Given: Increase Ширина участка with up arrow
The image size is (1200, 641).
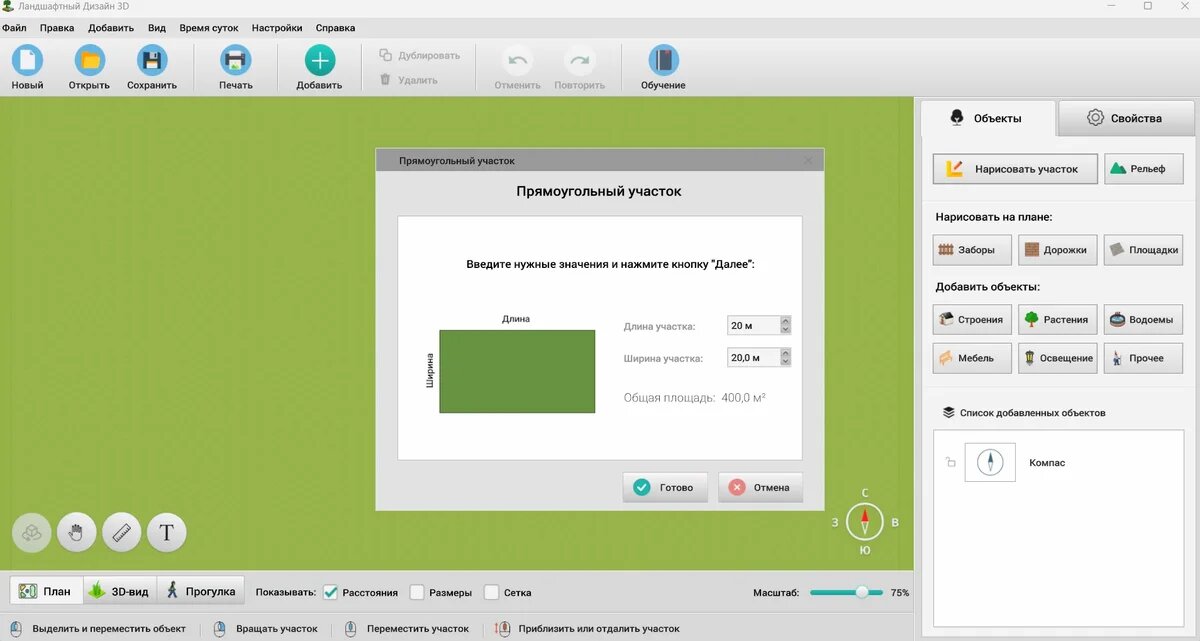Looking at the screenshot, I should coord(785,353).
